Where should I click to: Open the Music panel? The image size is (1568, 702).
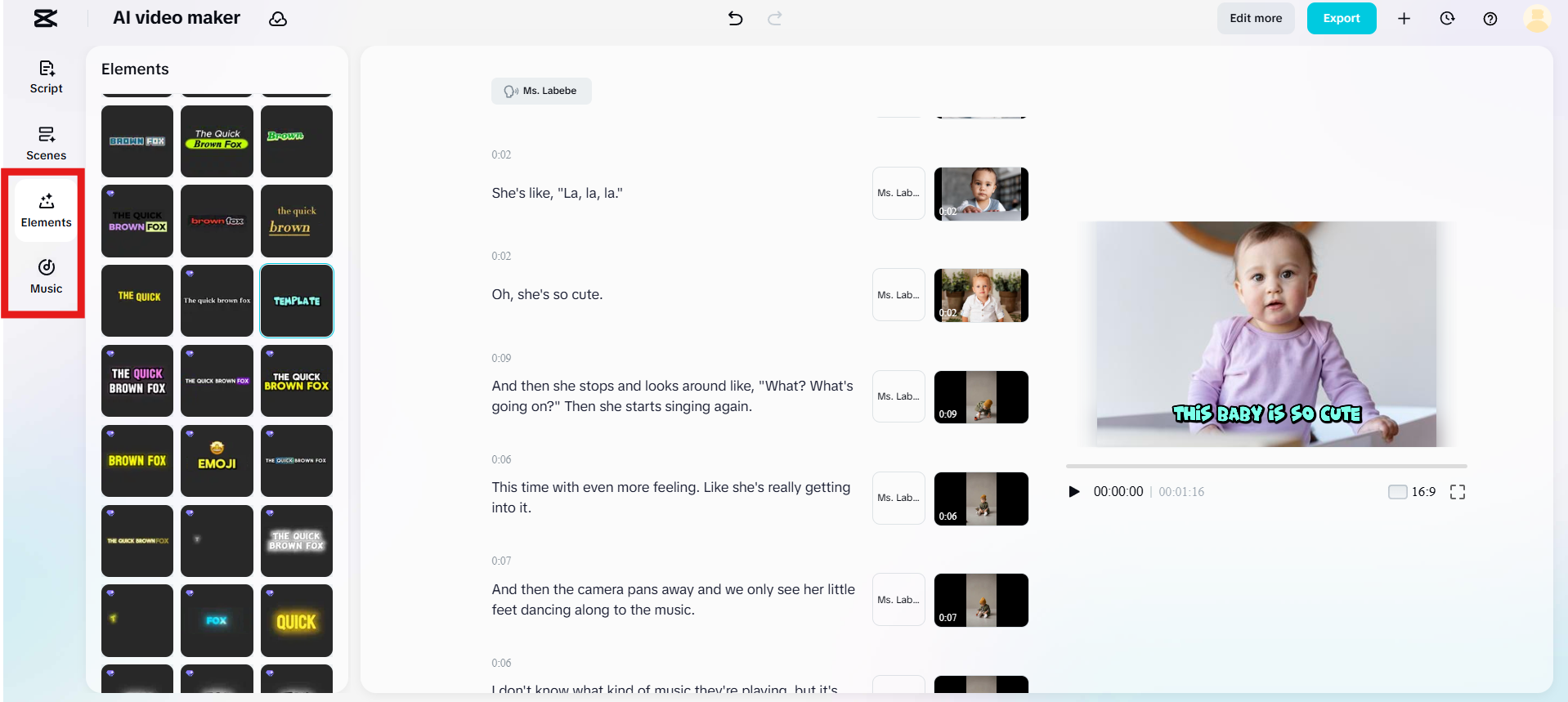tap(47, 277)
